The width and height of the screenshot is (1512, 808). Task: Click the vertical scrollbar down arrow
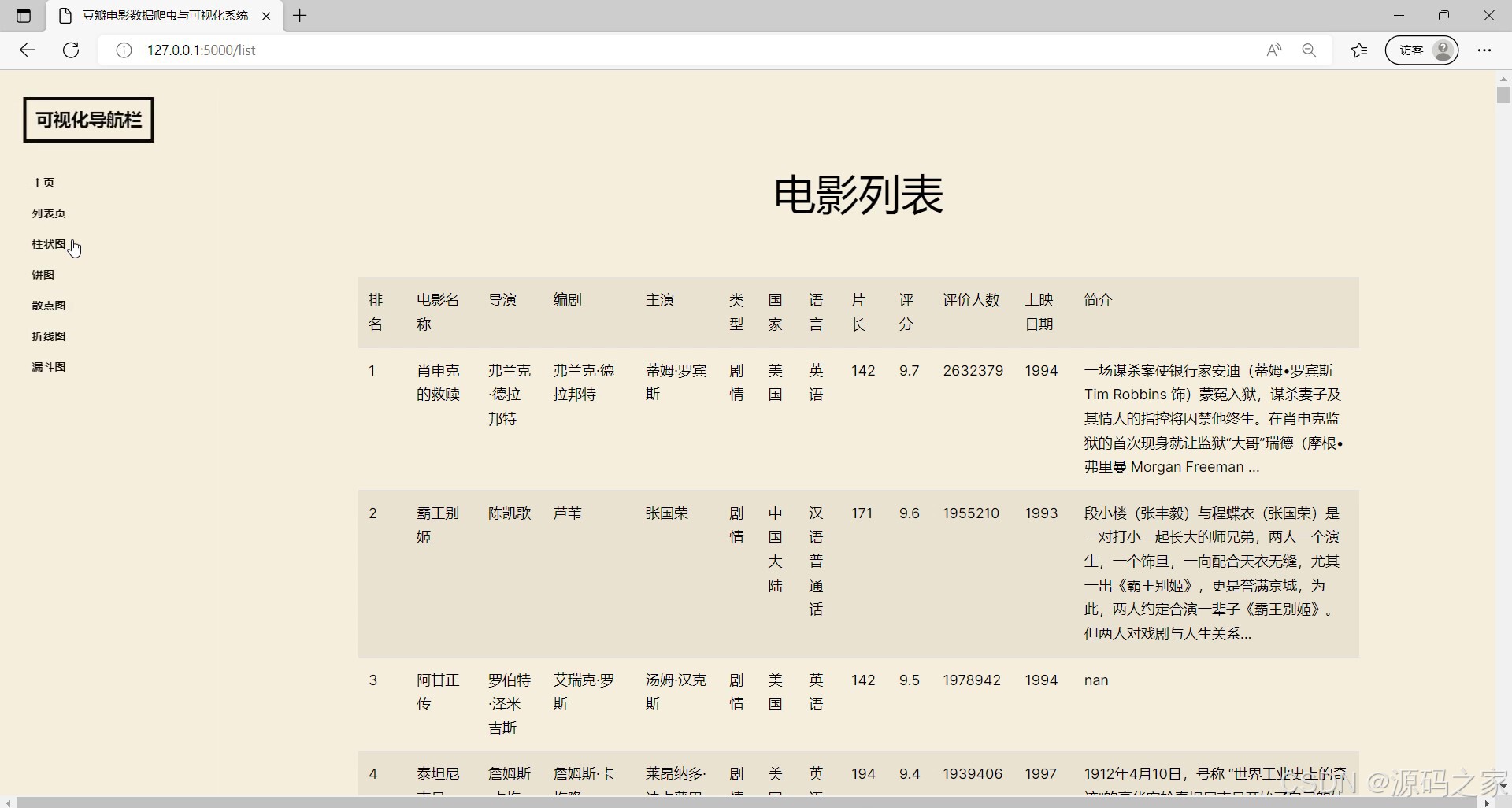pyautogui.click(x=1503, y=785)
